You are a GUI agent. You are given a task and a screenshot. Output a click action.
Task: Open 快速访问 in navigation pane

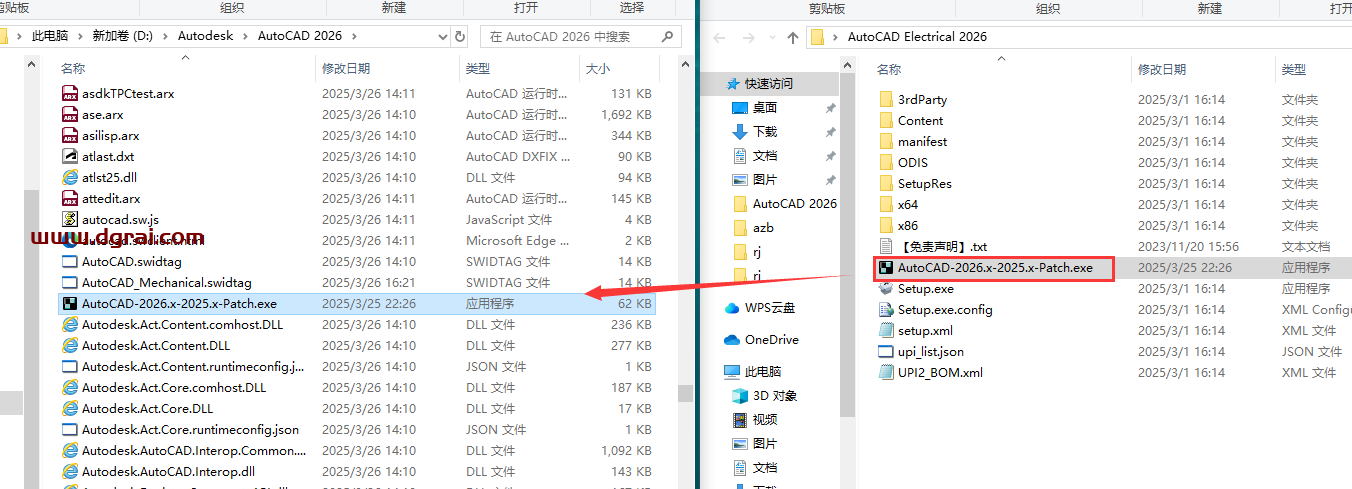tap(768, 84)
